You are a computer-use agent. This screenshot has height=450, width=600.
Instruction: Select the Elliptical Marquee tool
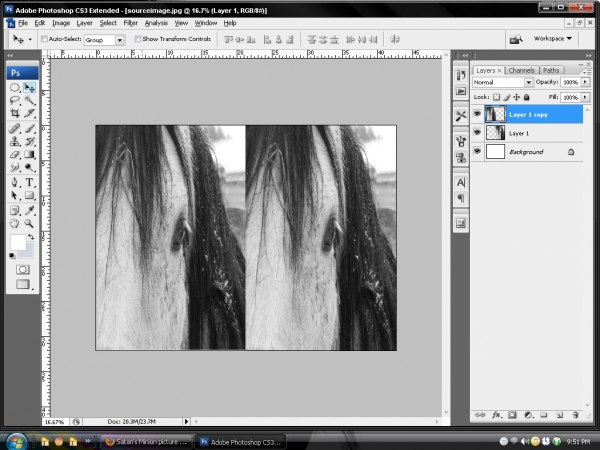(x=15, y=88)
